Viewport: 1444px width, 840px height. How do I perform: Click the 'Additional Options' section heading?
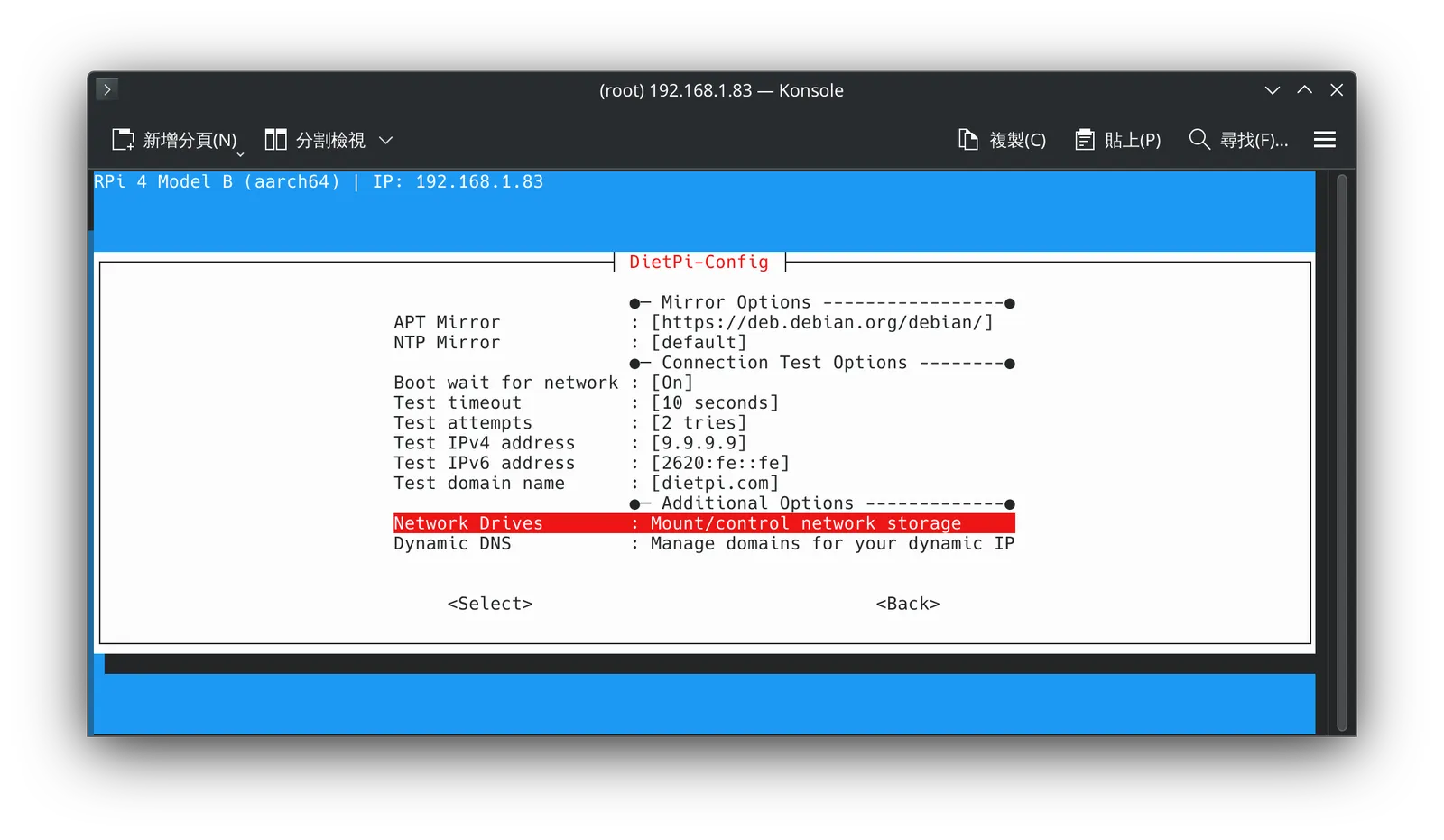tap(757, 503)
